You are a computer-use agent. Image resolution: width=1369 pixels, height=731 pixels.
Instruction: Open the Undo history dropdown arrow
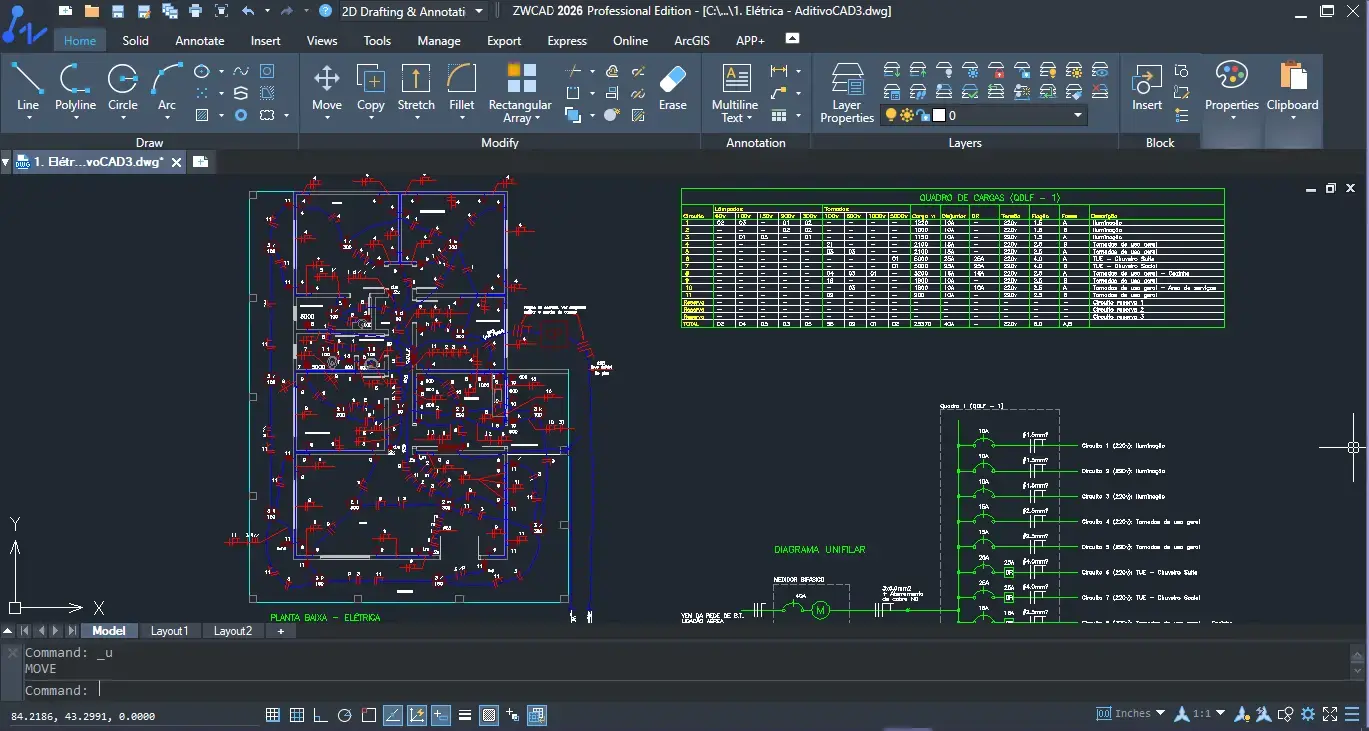tap(267, 11)
